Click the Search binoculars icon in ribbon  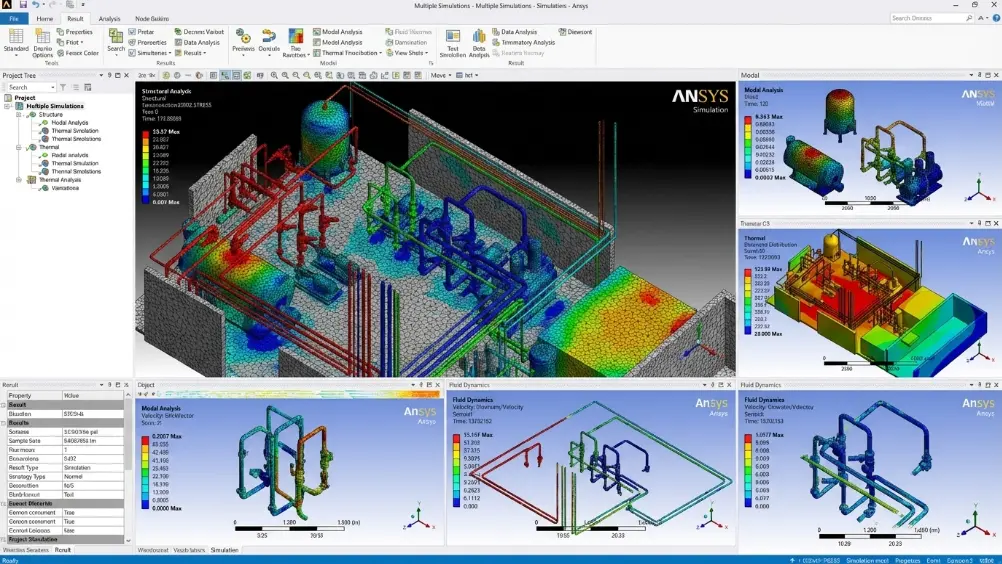point(116,36)
